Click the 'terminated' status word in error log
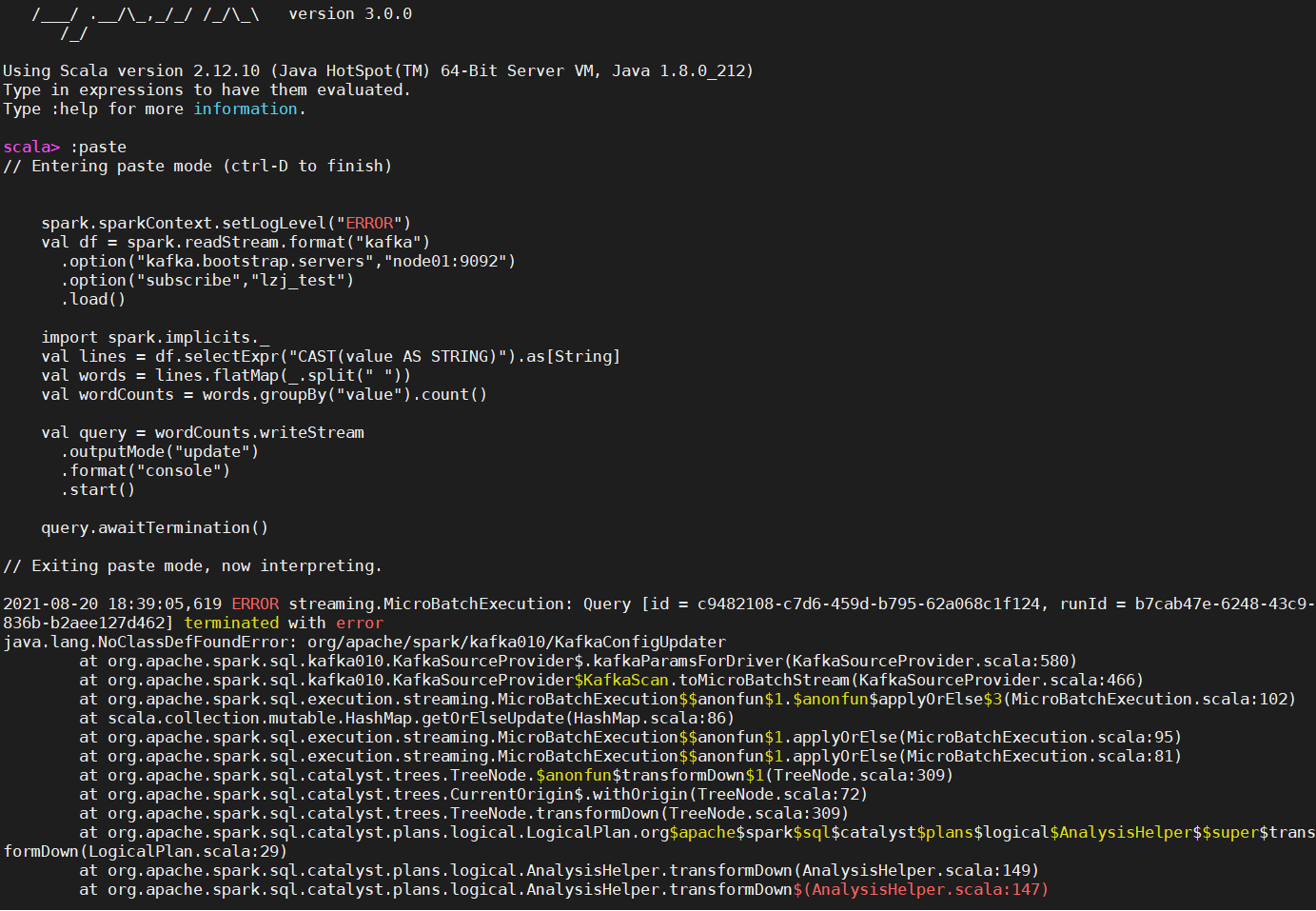This screenshot has width=1316, height=911. 231,622
